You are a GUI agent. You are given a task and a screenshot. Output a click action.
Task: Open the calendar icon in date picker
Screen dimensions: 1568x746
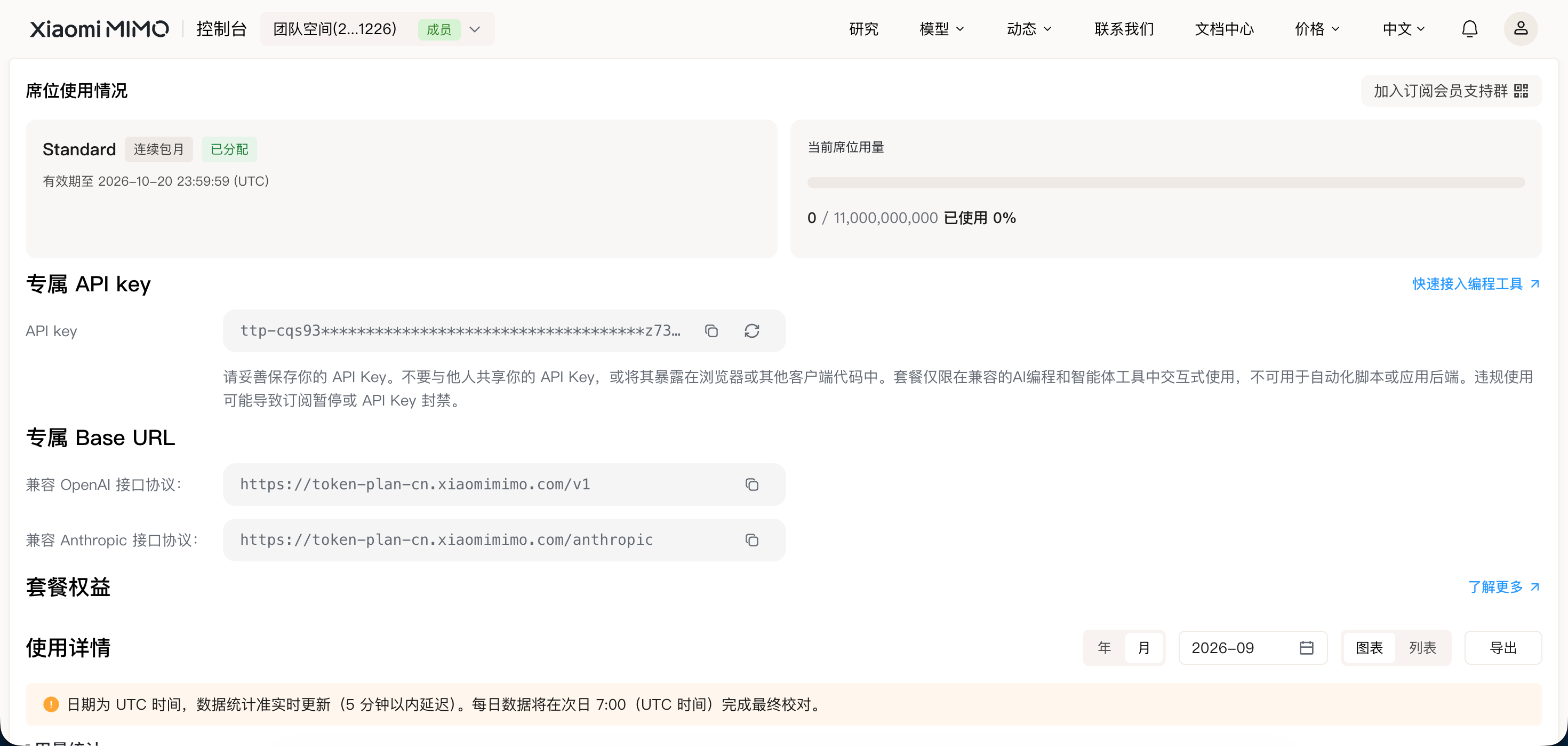point(1306,648)
